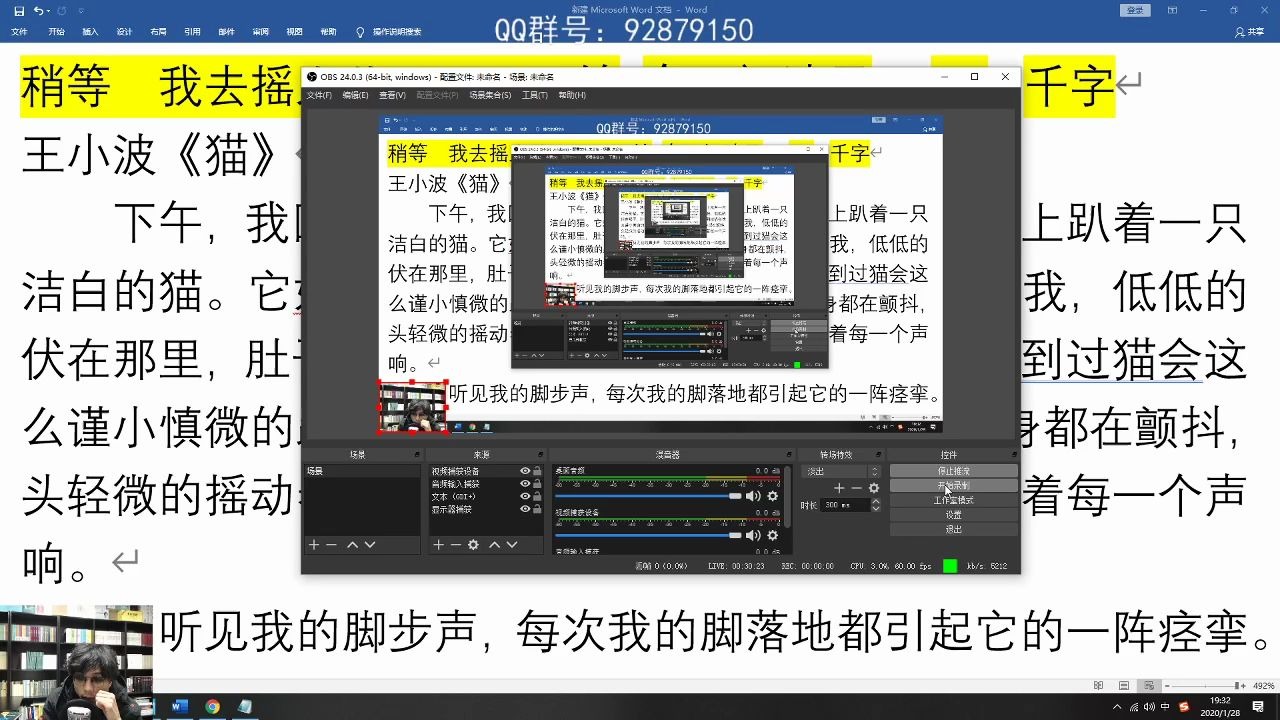Hide 文本 (GDI+) source via eye icon
The height and width of the screenshot is (720, 1280).
pos(525,496)
